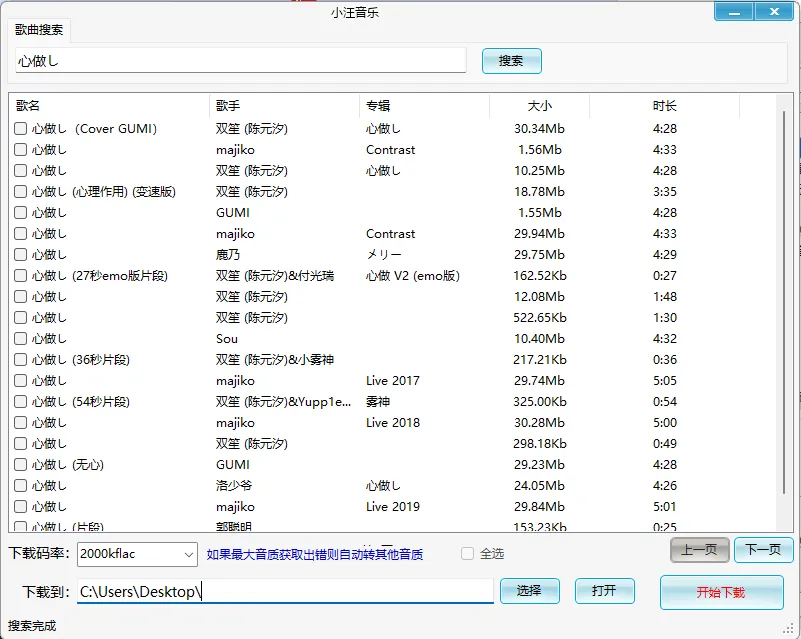Click the 打开 button to open folder

[x=604, y=590]
